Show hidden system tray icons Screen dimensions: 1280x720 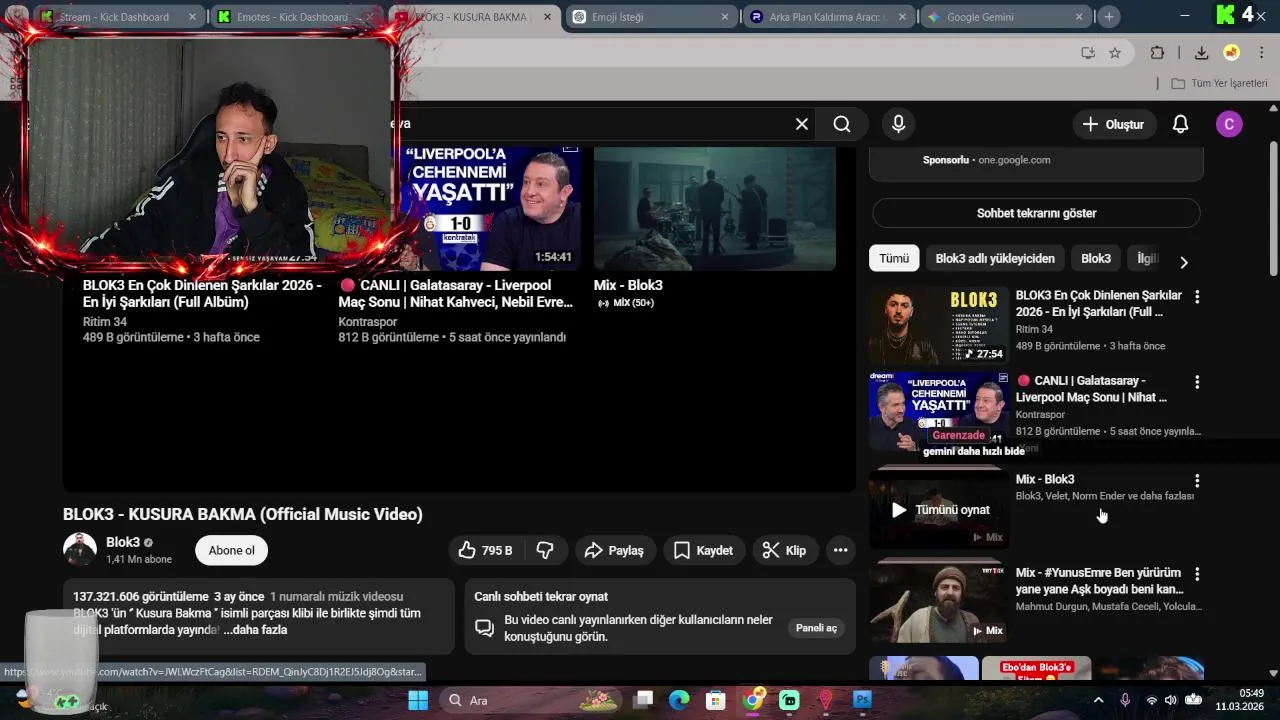[1098, 700]
